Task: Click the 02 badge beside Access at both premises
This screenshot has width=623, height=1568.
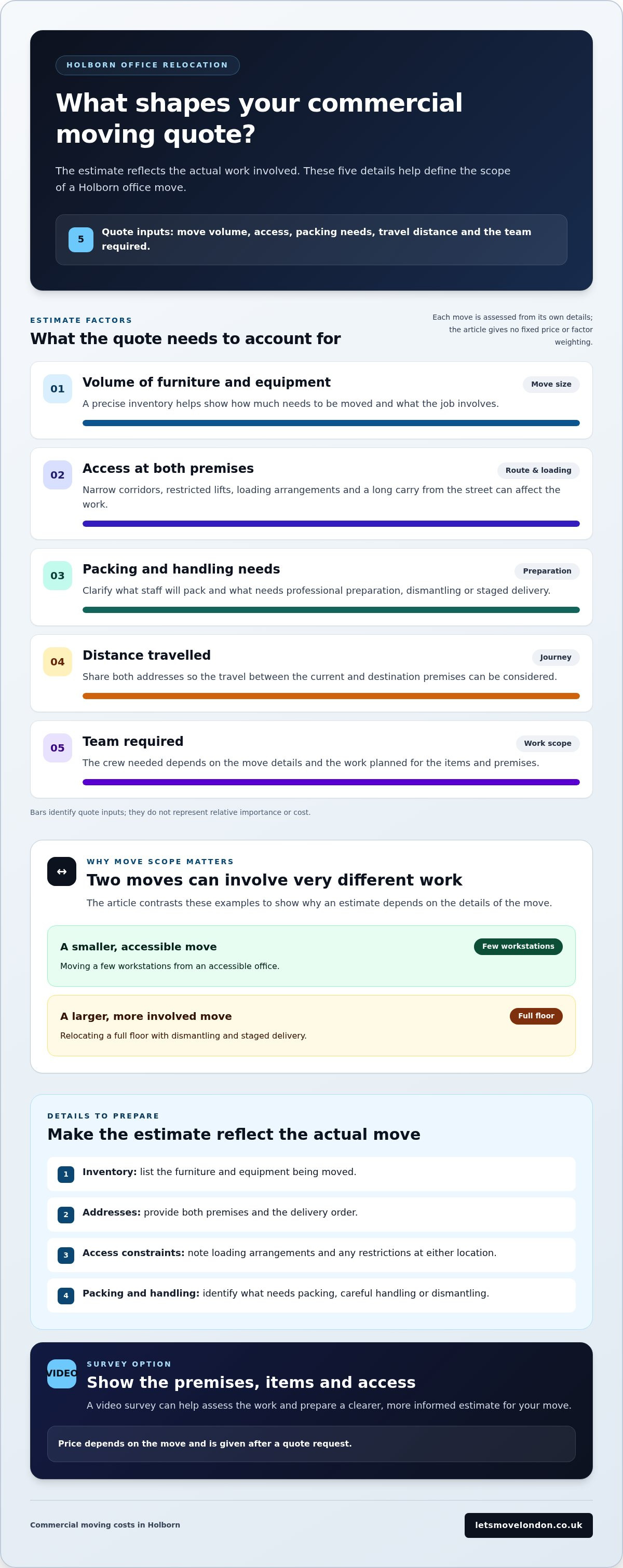Action: (x=57, y=475)
